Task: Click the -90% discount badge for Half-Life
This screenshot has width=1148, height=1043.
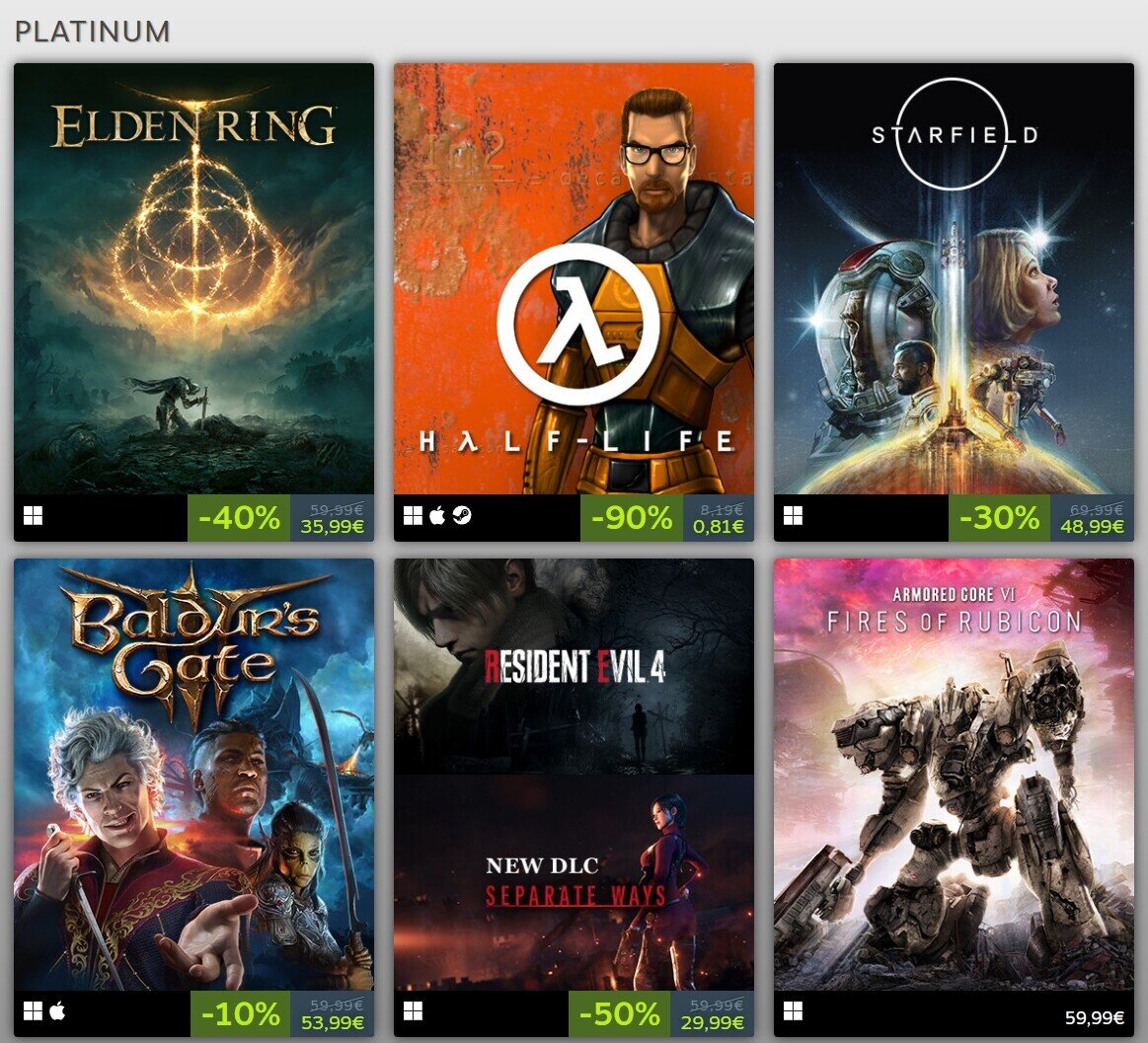Action: coord(632,518)
